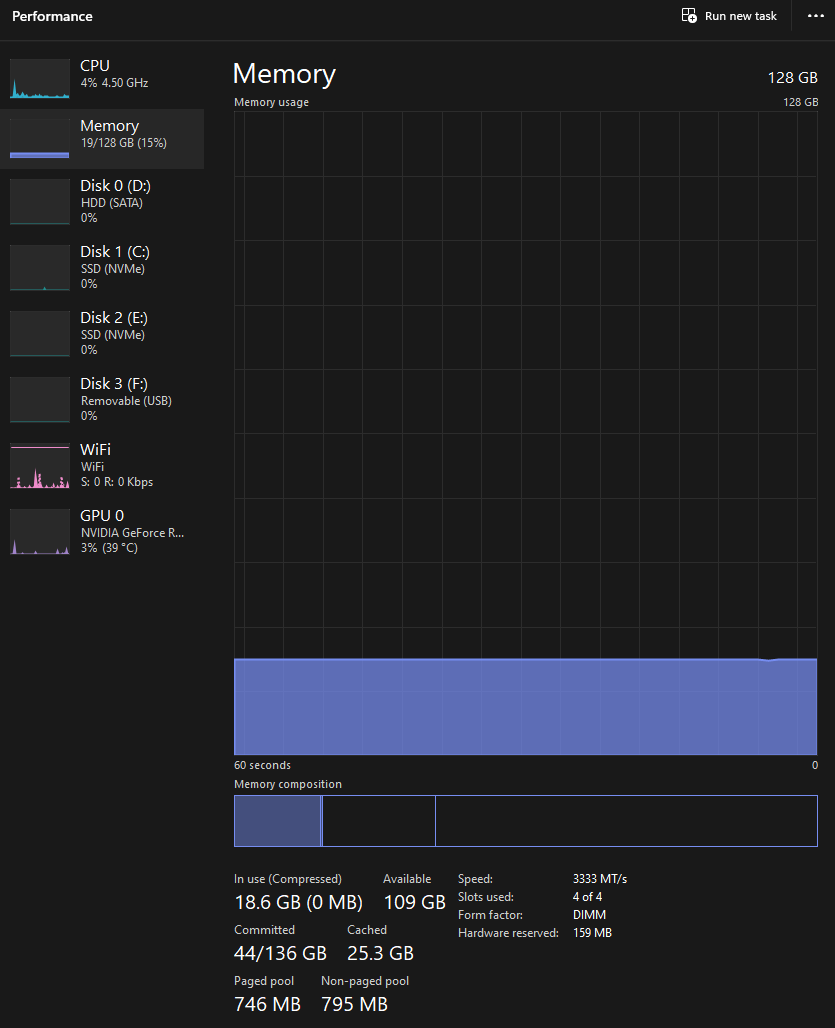Open Disk 3 (F:) mini graph
This screenshot has height=1028, width=835.
40,399
